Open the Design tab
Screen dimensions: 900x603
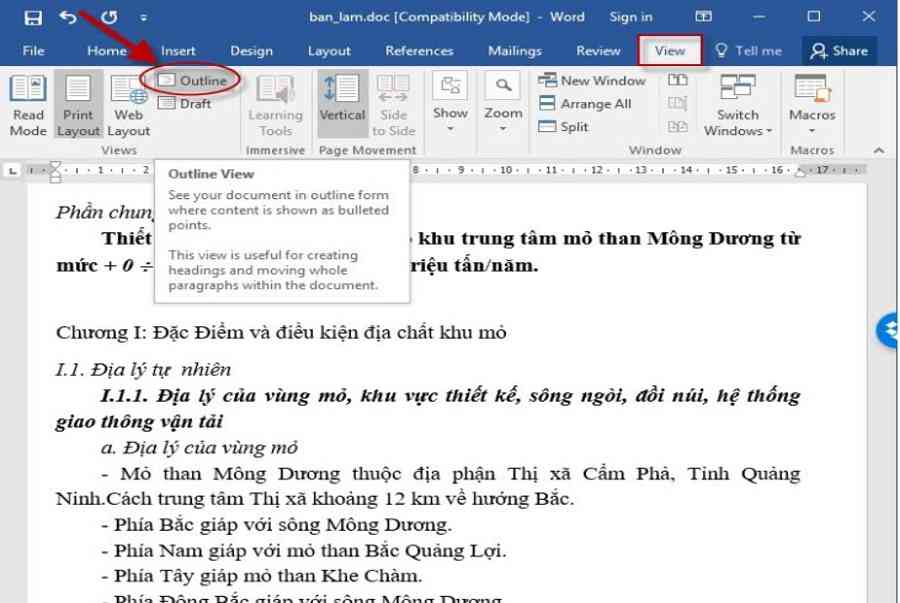(x=251, y=50)
